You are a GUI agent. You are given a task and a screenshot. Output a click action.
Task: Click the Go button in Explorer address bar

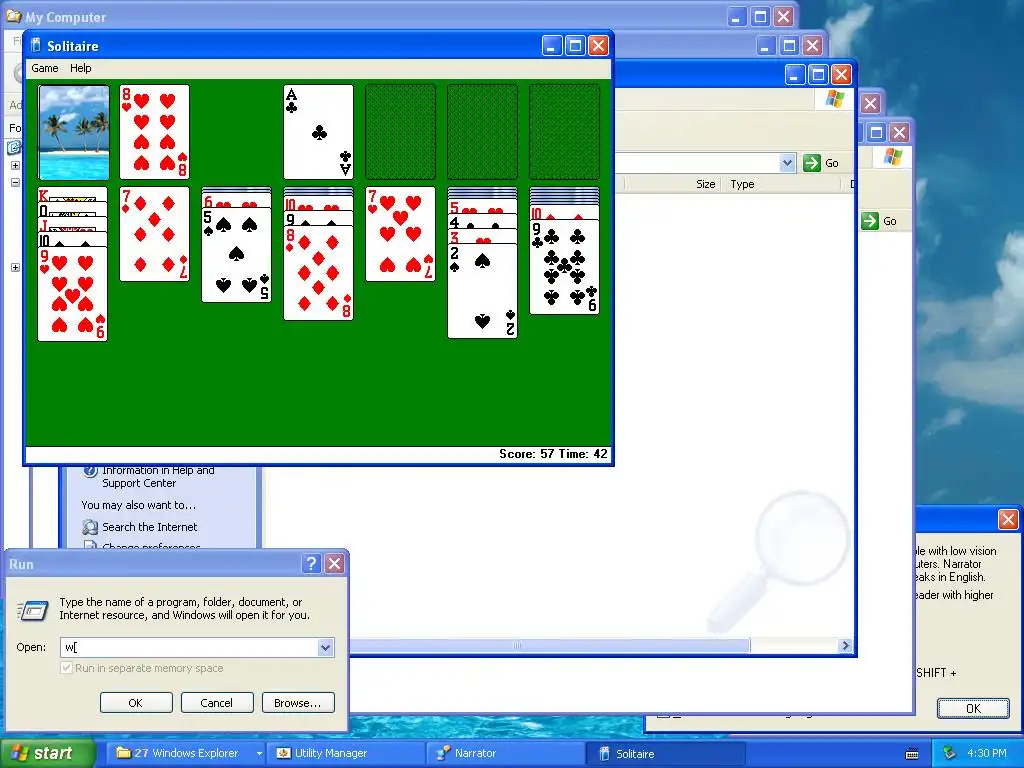coord(822,163)
